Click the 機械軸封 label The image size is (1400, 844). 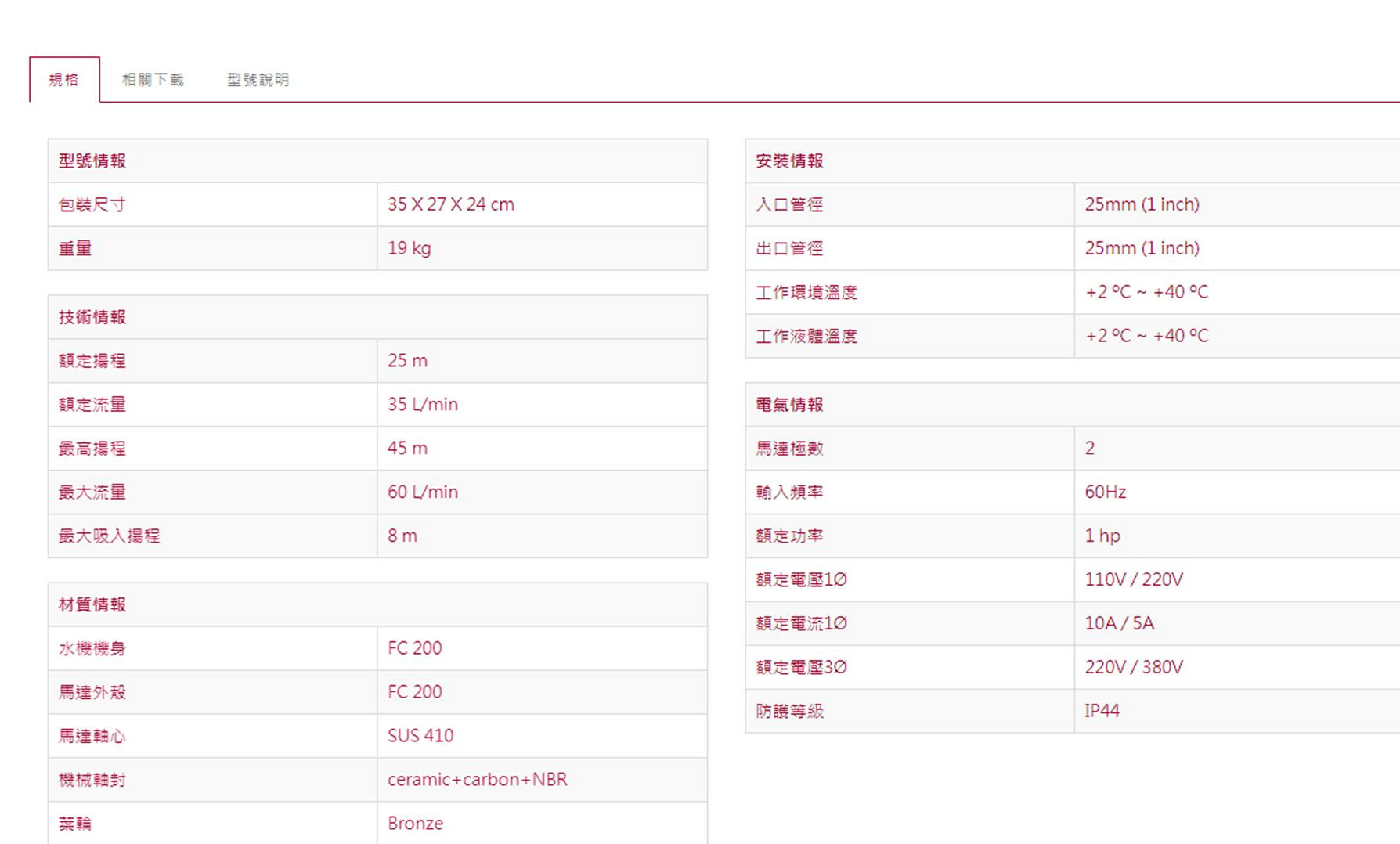[92, 780]
